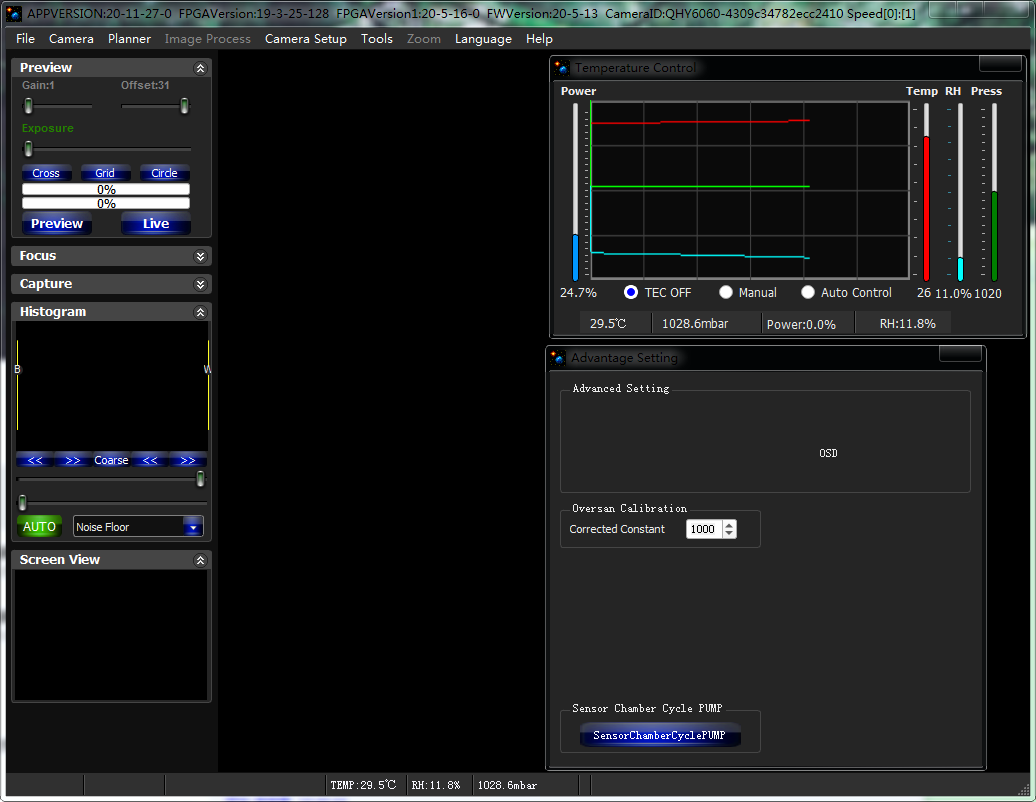Image resolution: width=1036 pixels, height=802 pixels.
Task: Select the TEC OFF radio button
Action: 631,292
